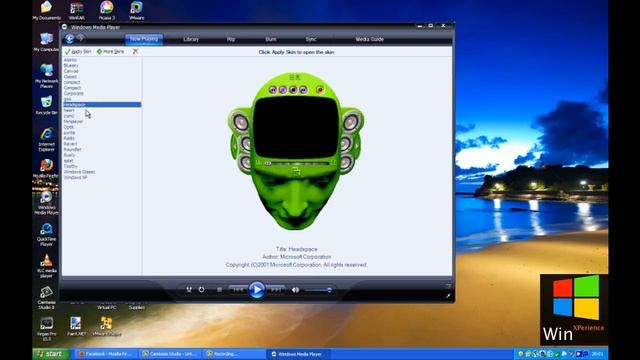This screenshot has height=360, width=640.
Task: Open the Sync tab
Action: pyautogui.click(x=311, y=39)
